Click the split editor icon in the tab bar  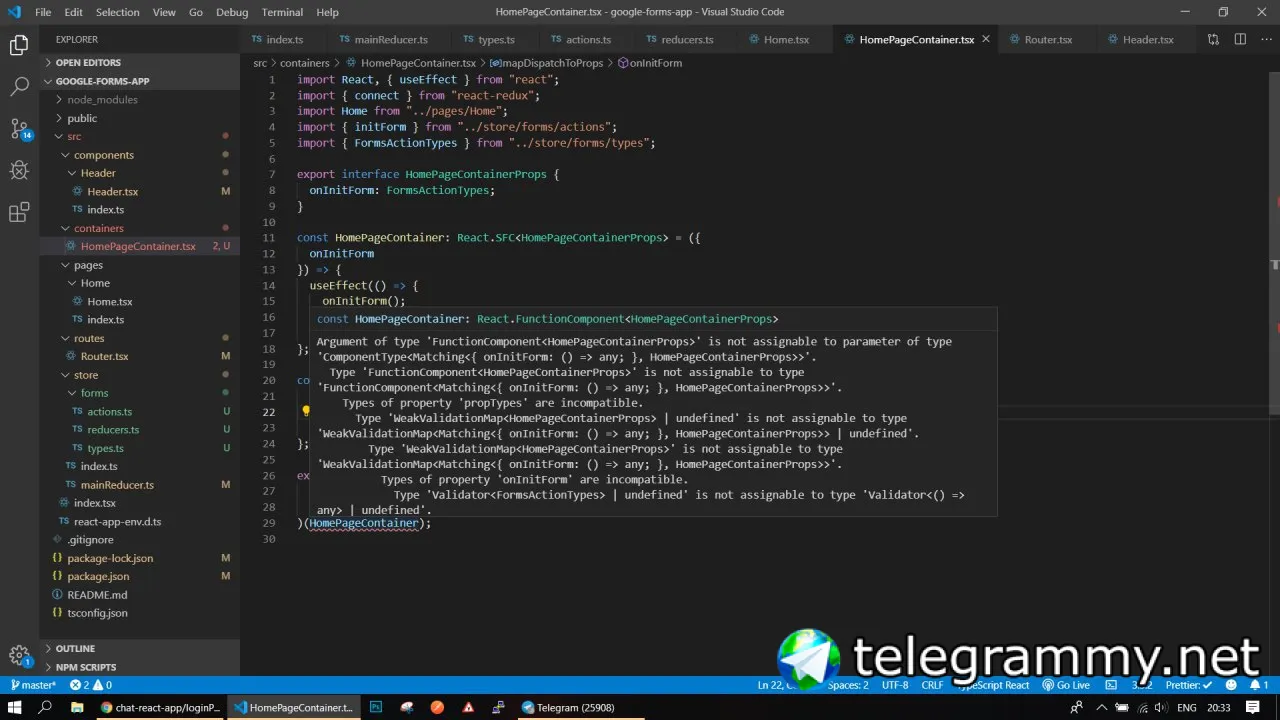pyautogui.click(x=1240, y=39)
